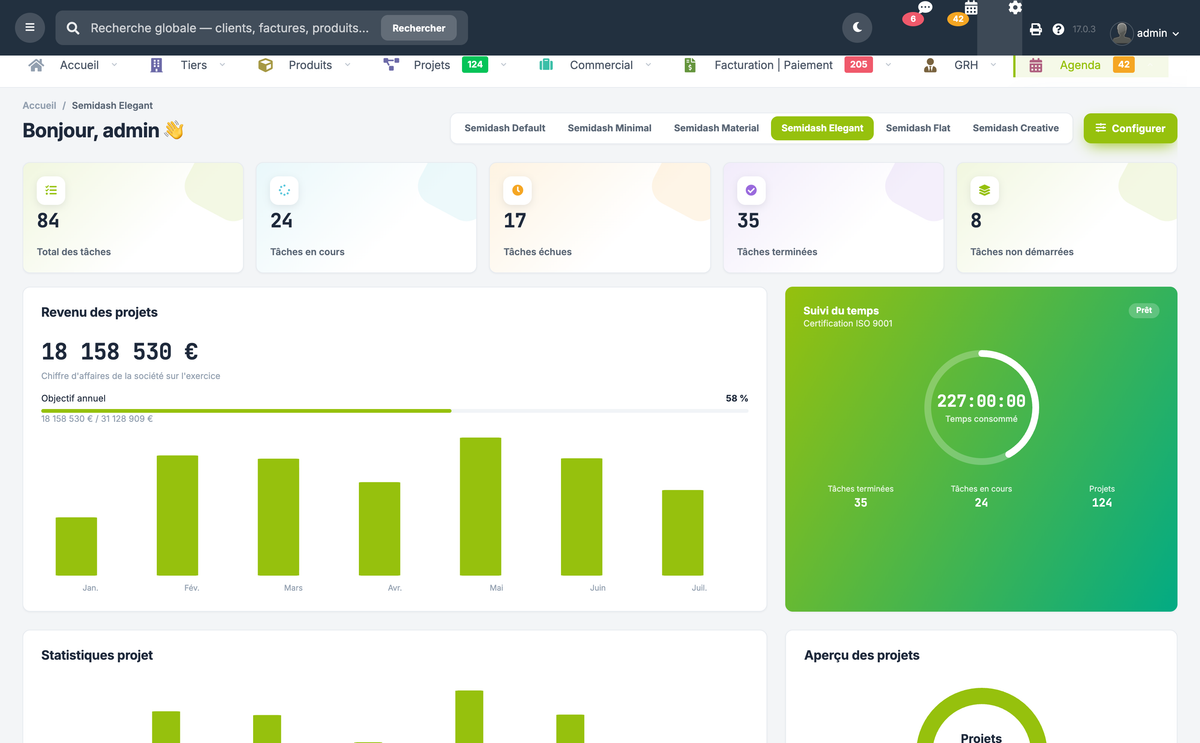
Task: Click the Jan. revenue bar
Action: 76,546
